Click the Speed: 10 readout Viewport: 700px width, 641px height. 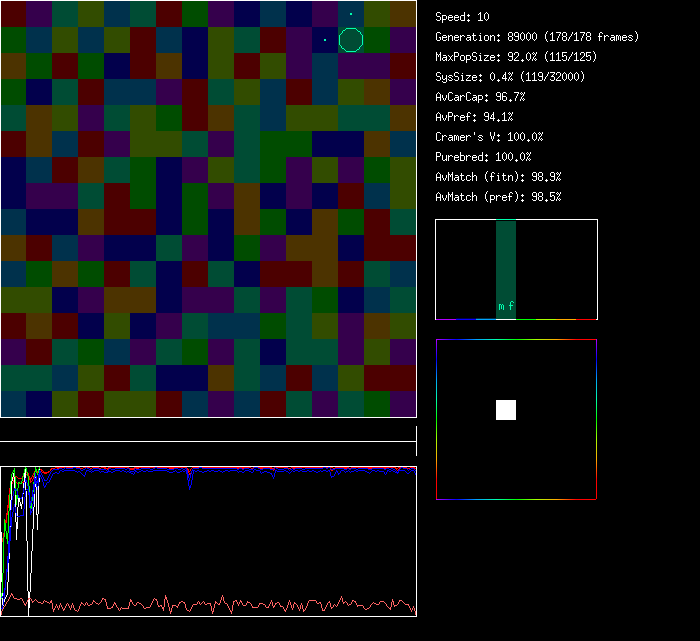(463, 17)
